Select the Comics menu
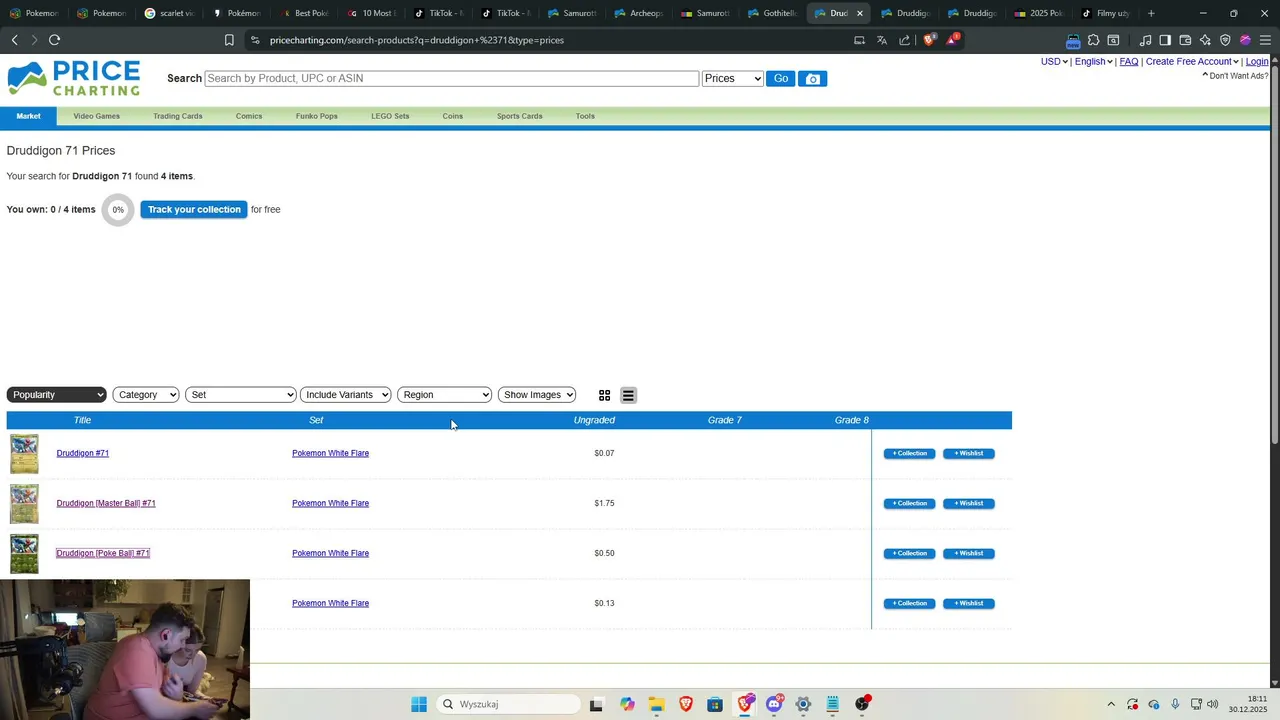Screen dimensions: 1280x720 click(249, 116)
